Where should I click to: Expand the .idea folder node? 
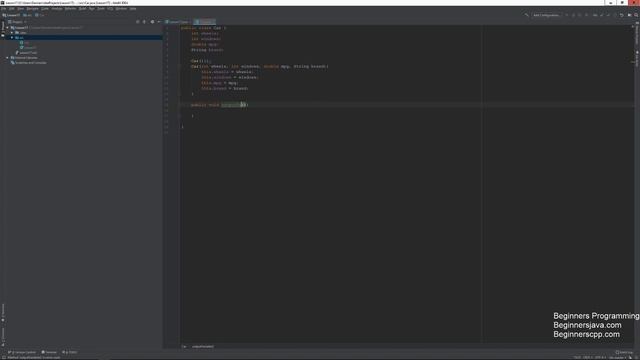[x=12, y=33]
